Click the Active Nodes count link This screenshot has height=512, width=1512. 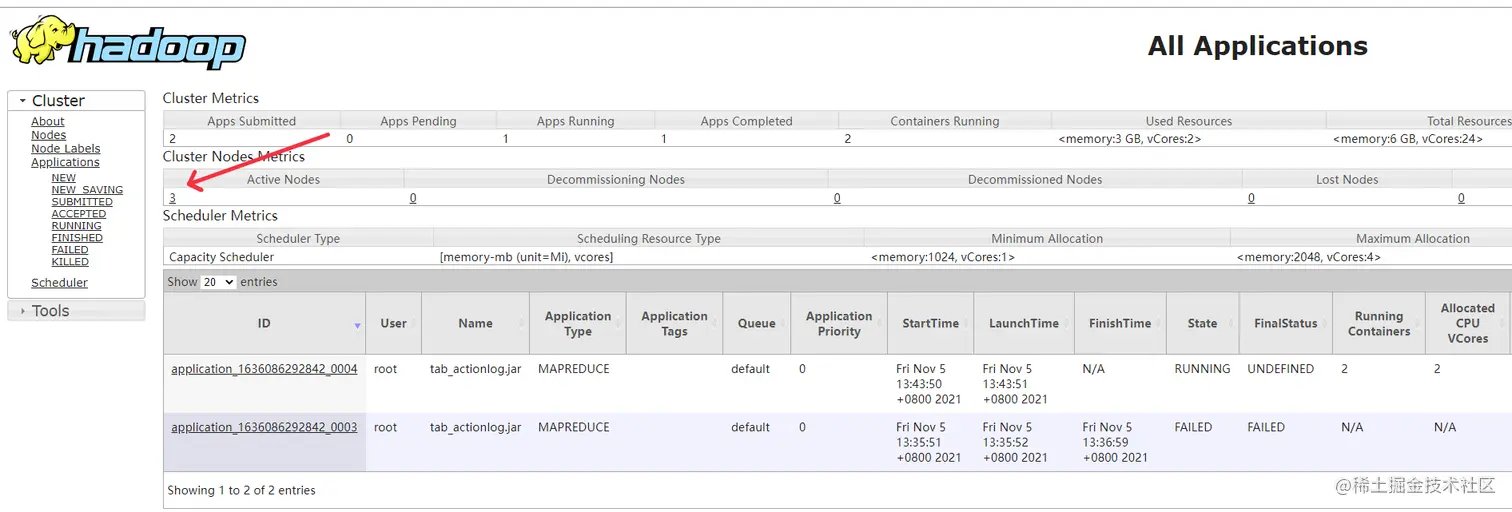point(172,198)
